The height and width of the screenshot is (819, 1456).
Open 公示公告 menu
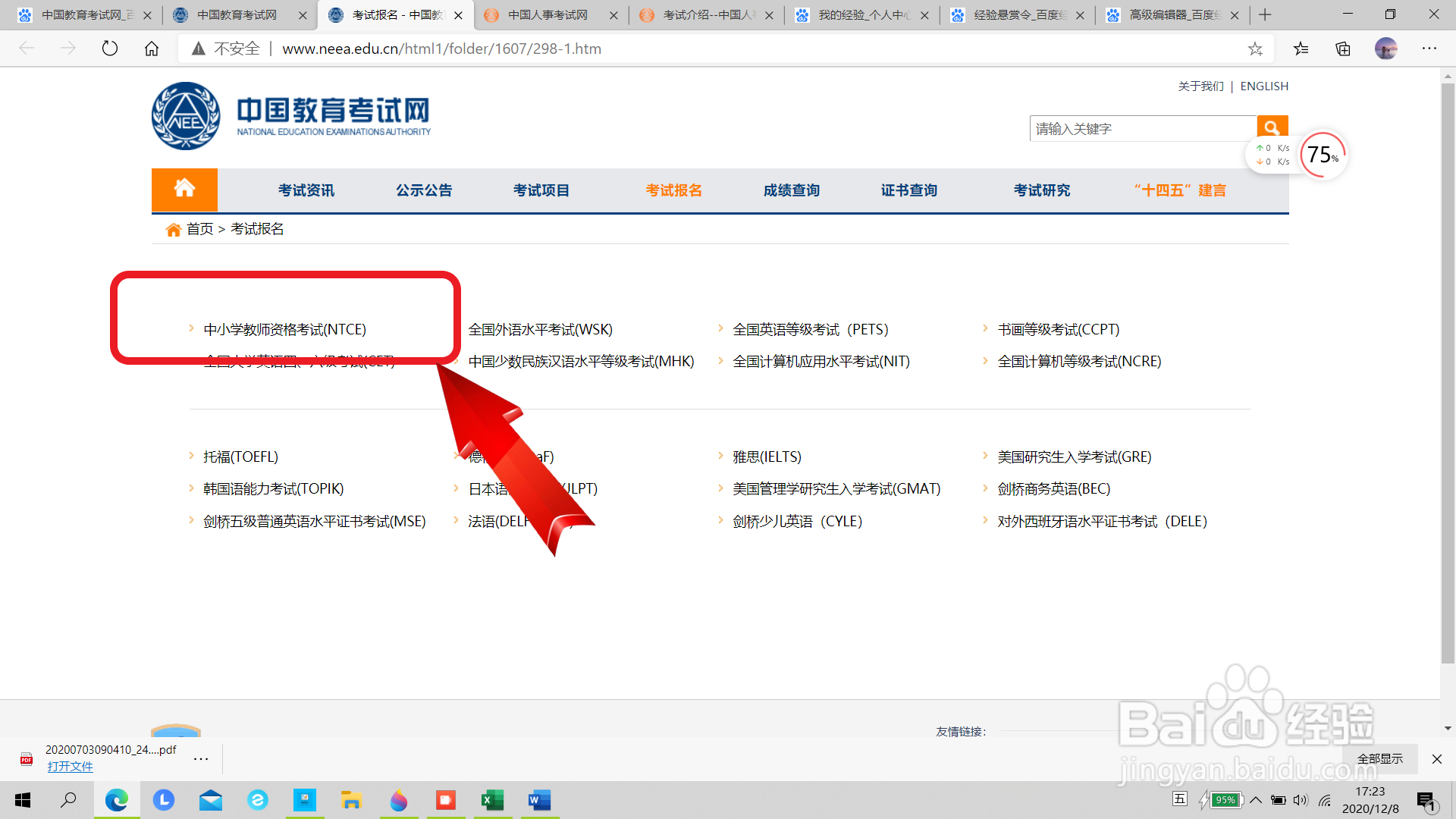424,190
